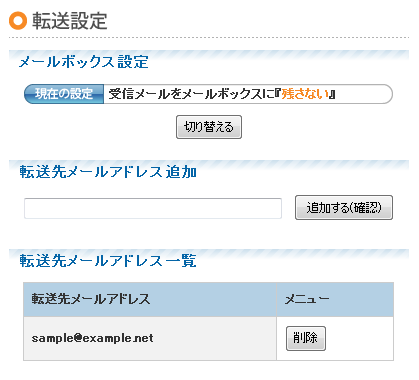419x380 pixels.
Task: Click the 転送先メールアドレス追加 section heading
Action: pyautogui.click(x=108, y=172)
